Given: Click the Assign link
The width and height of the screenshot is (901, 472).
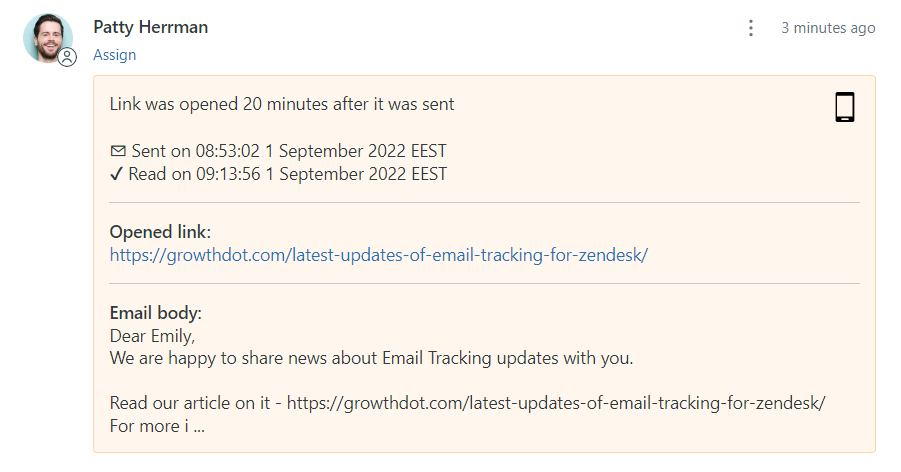Looking at the screenshot, I should (x=115, y=55).
